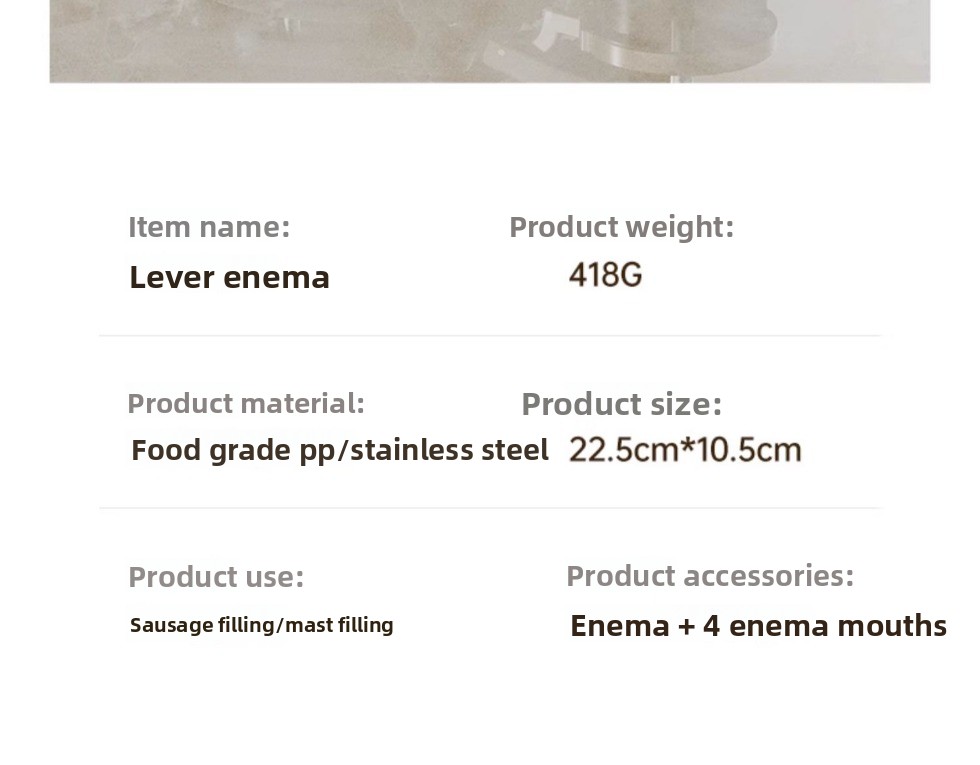The image size is (980, 765).
Task: Click the 'Product use:' label
Action: coord(216,577)
